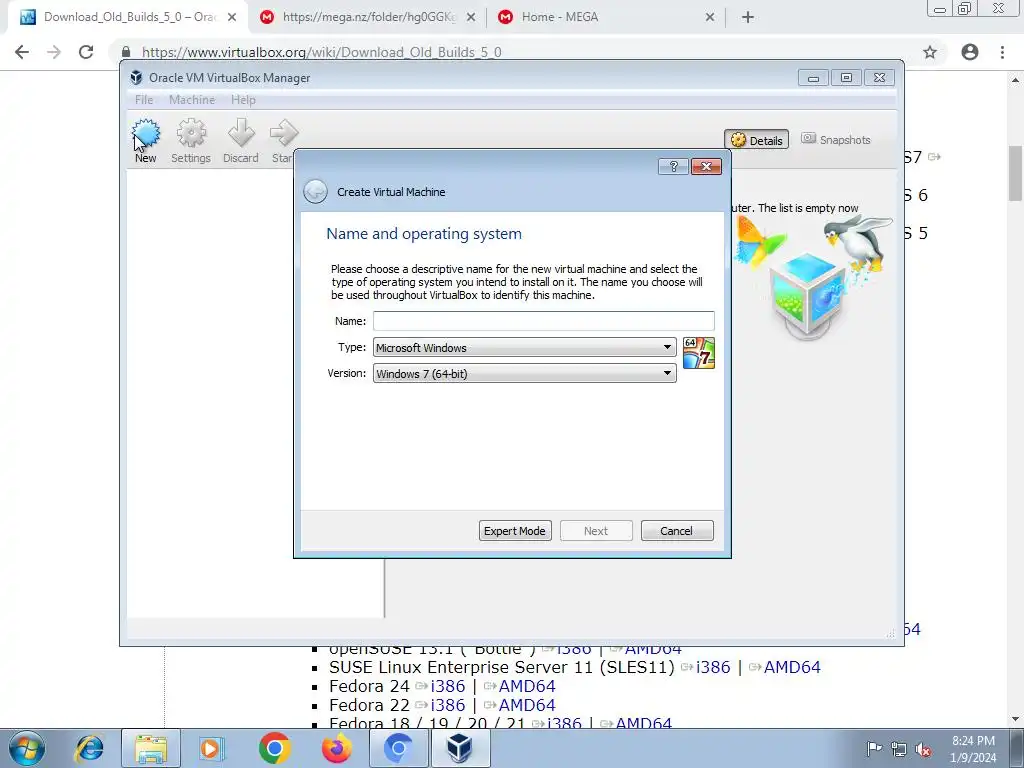
Task: Close the Download_Old_Builds_5_0 tab
Action: click(x=232, y=17)
